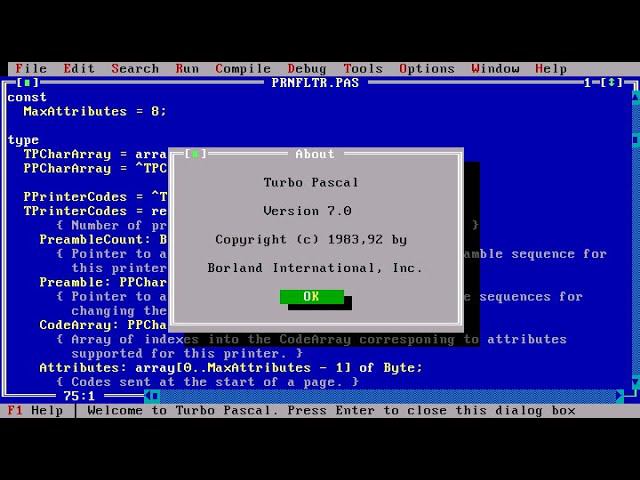Image resolution: width=640 pixels, height=480 pixels.
Task: Click the 'MaxAttributes = 8;' code line
Action: [95, 111]
